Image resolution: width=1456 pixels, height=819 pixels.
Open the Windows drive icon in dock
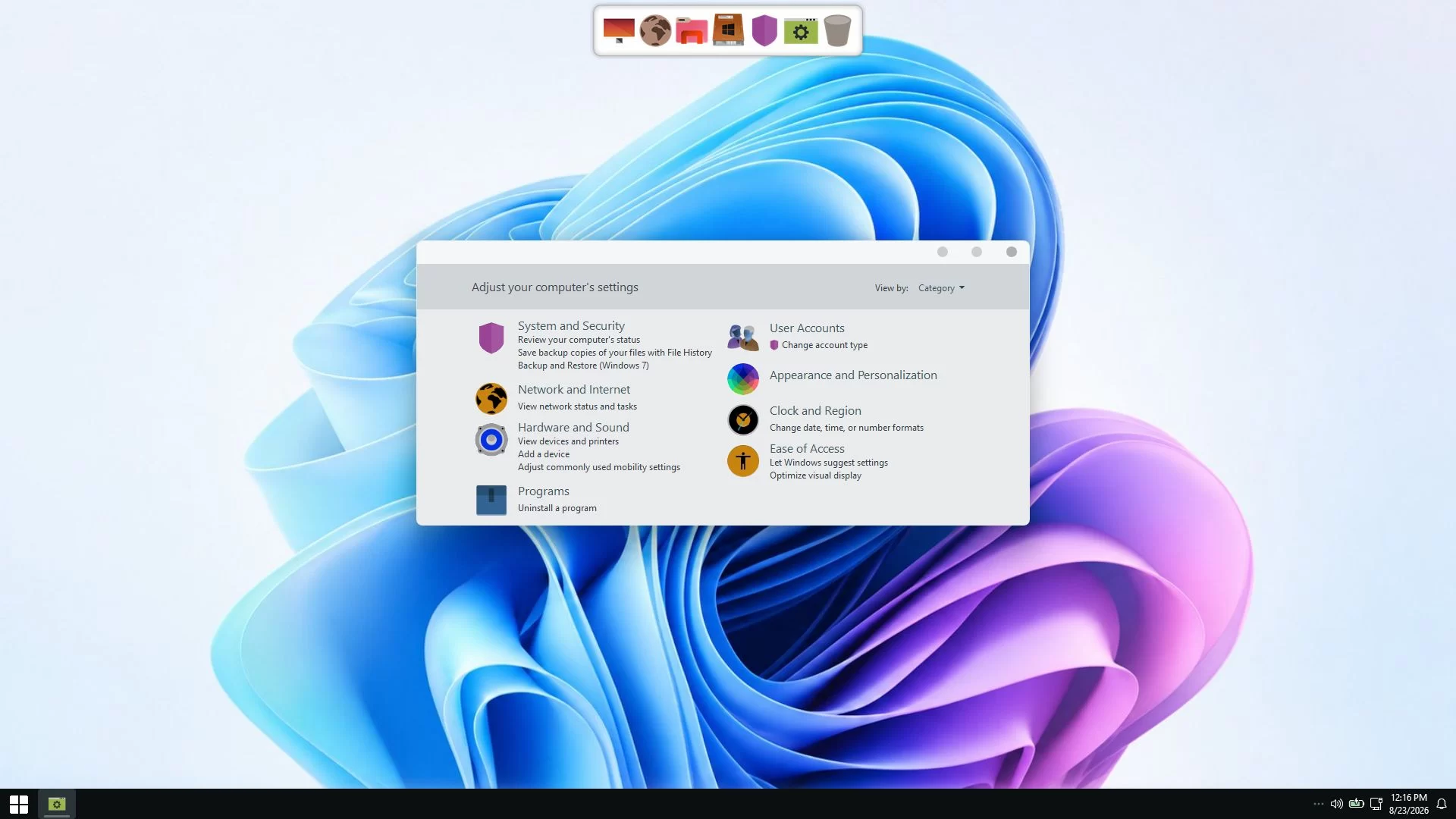tap(728, 30)
